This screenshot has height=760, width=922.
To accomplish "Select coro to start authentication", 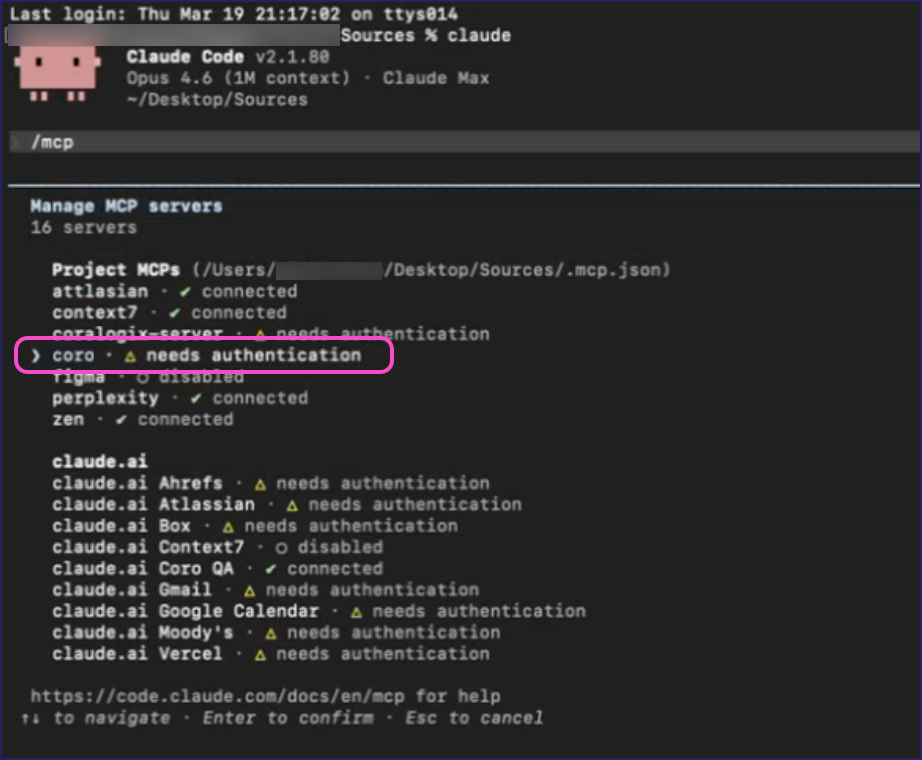I will coord(73,355).
